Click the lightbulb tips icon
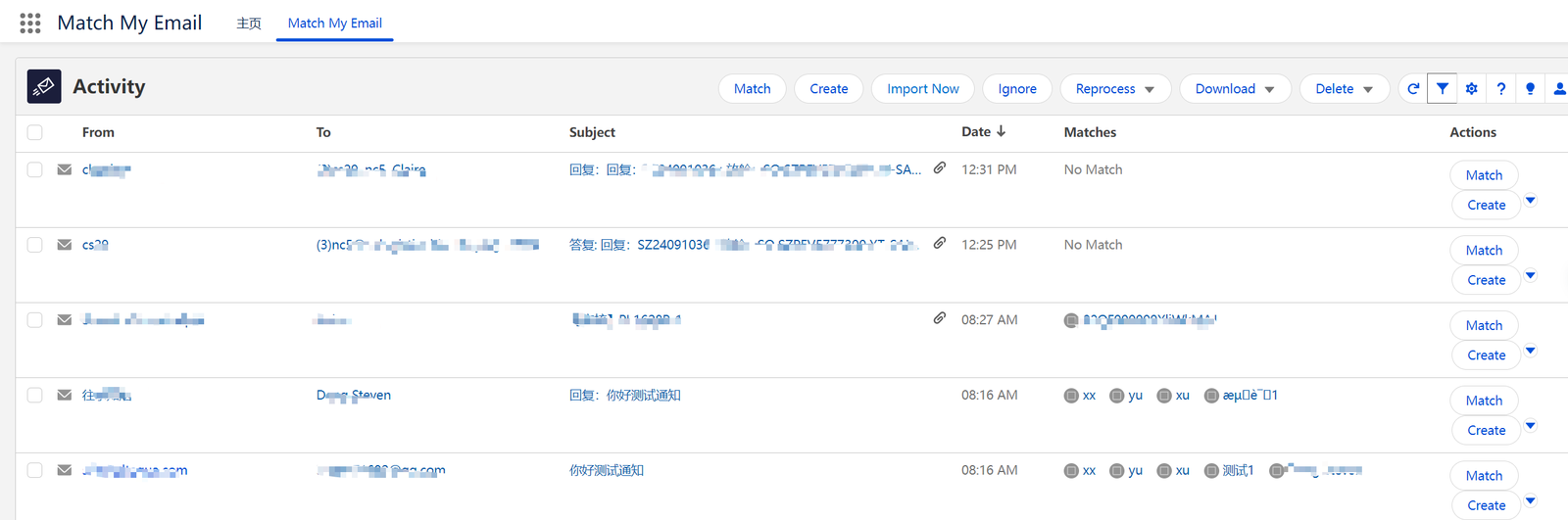The width and height of the screenshot is (1568, 520). tap(1530, 88)
